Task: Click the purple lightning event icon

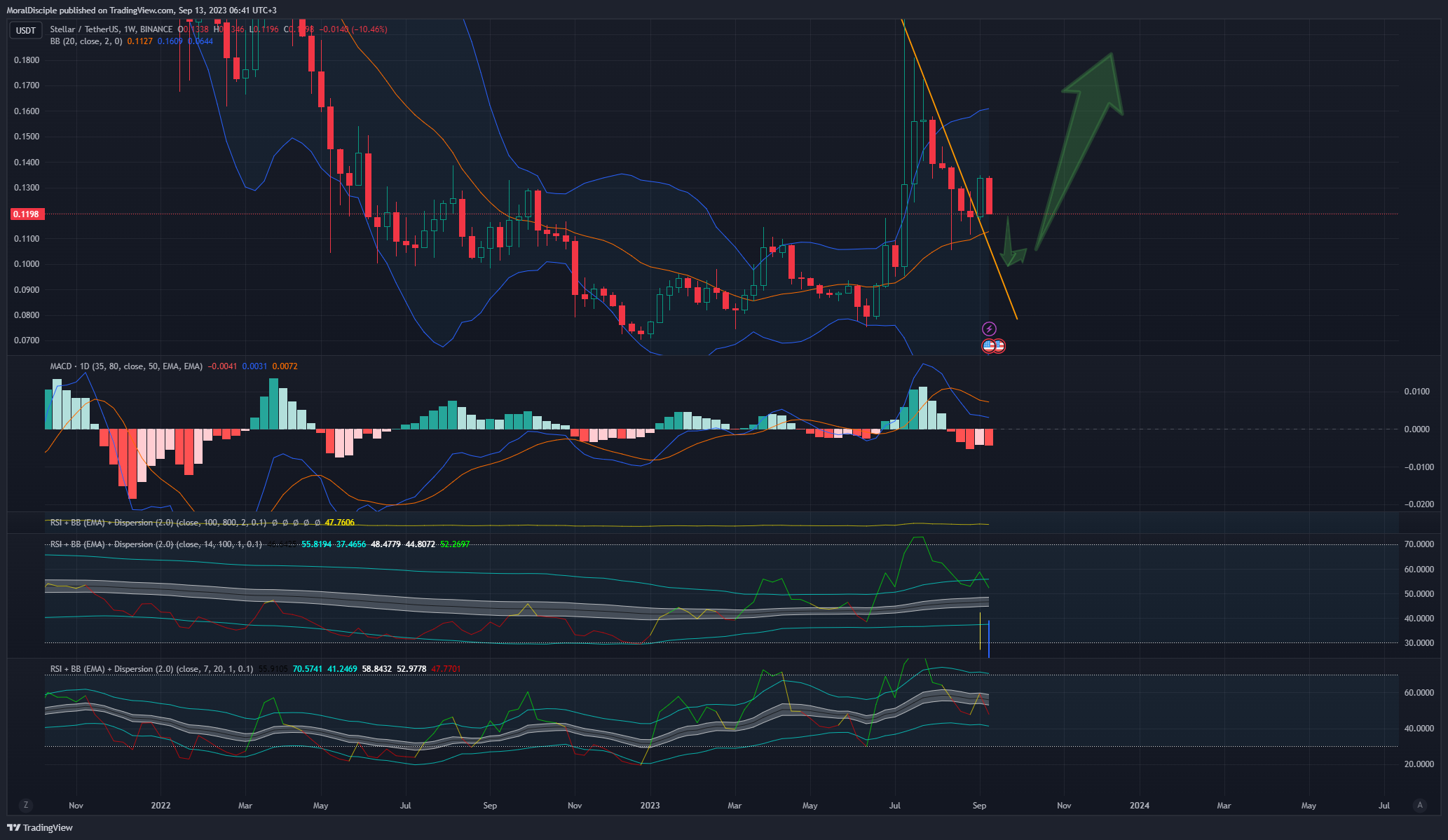Action: point(989,329)
